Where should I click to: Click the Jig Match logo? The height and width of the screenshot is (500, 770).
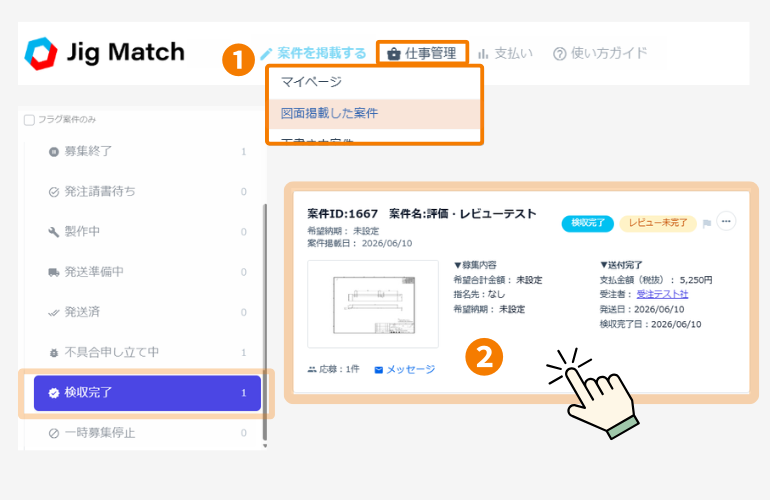(105, 53)
